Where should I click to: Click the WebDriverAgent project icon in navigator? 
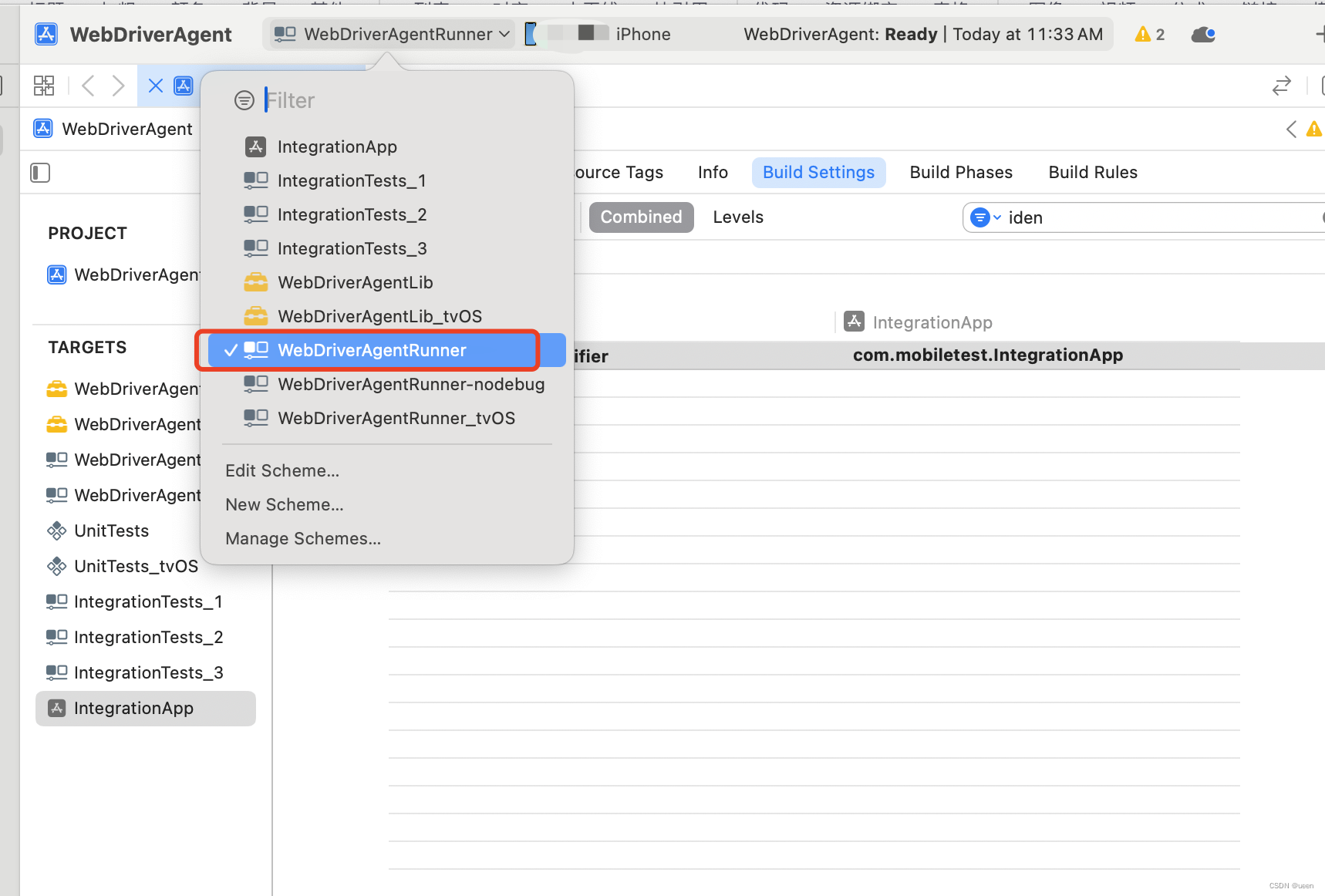pos(57,275)
